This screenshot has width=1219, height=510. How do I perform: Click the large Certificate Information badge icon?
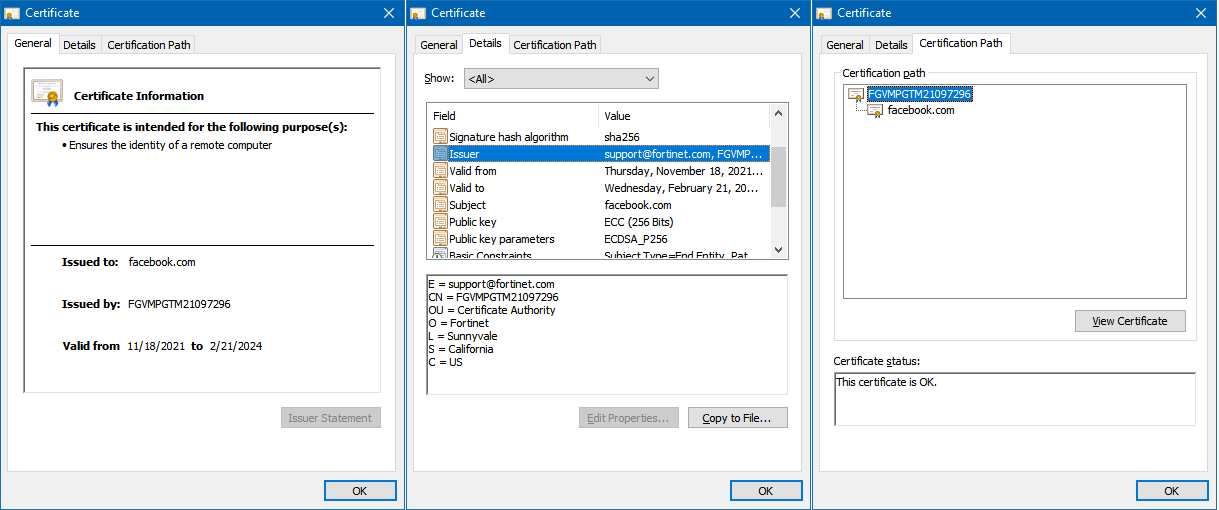click(47, 93)
